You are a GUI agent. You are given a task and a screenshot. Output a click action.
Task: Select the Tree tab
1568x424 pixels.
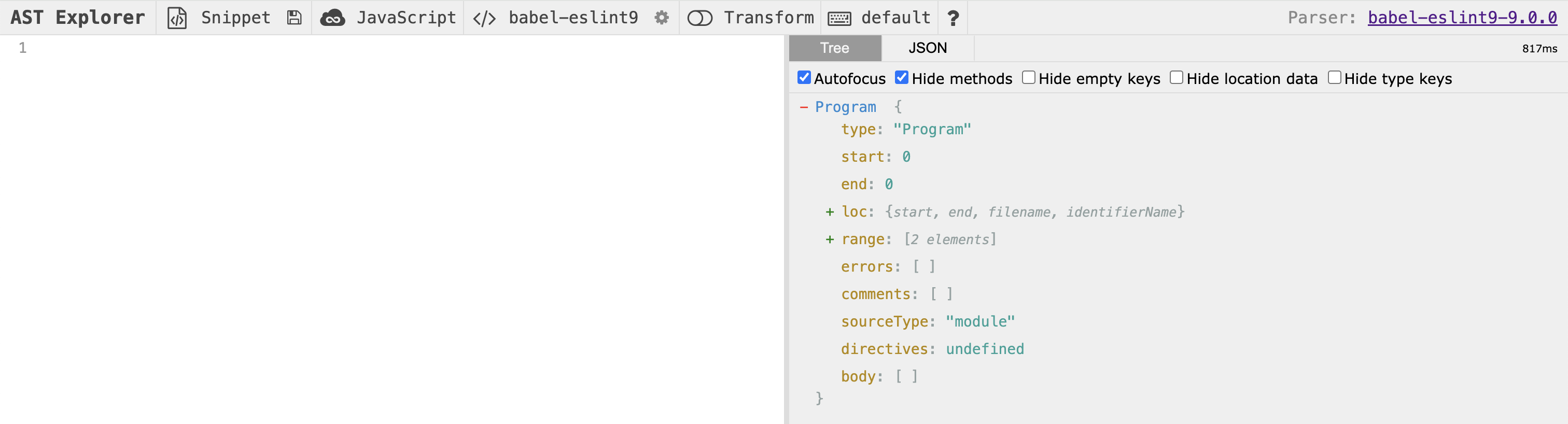(x=834, y=48)
